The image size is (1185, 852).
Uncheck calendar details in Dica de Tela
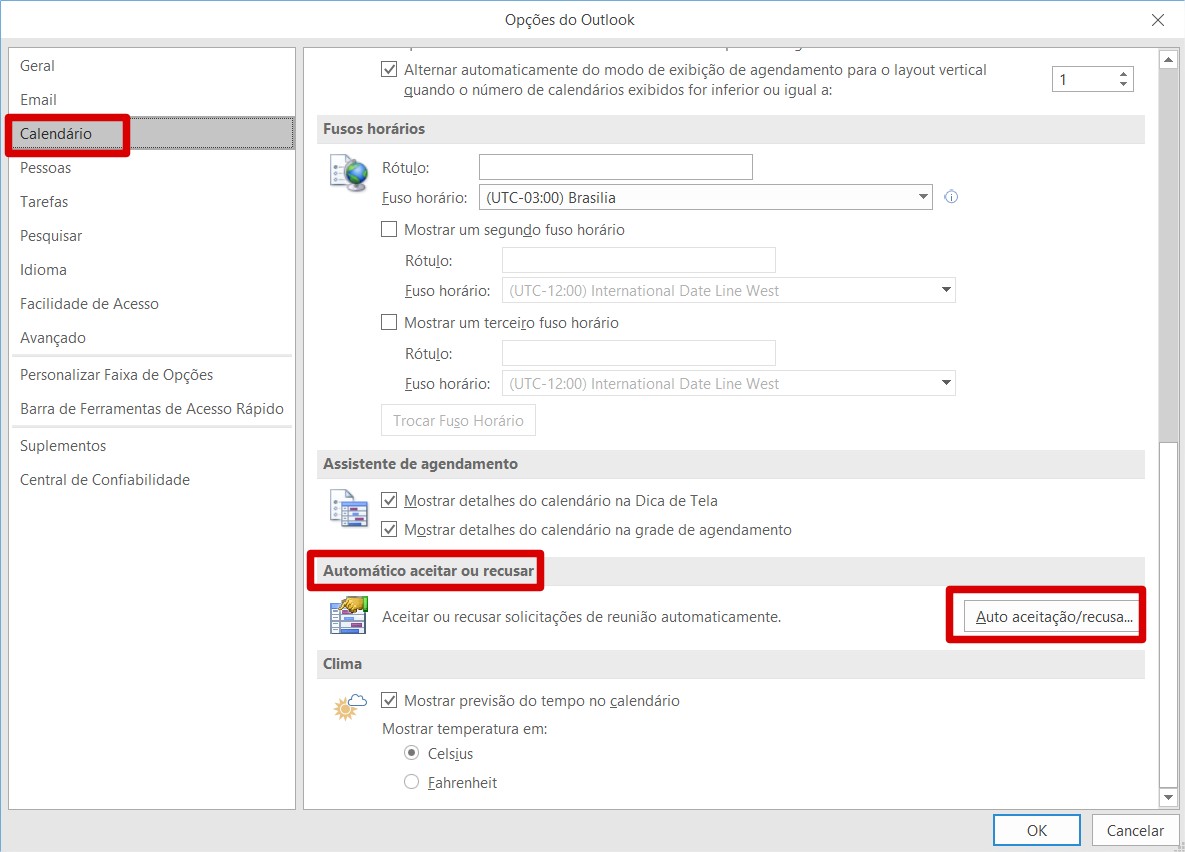pos(389,500)
